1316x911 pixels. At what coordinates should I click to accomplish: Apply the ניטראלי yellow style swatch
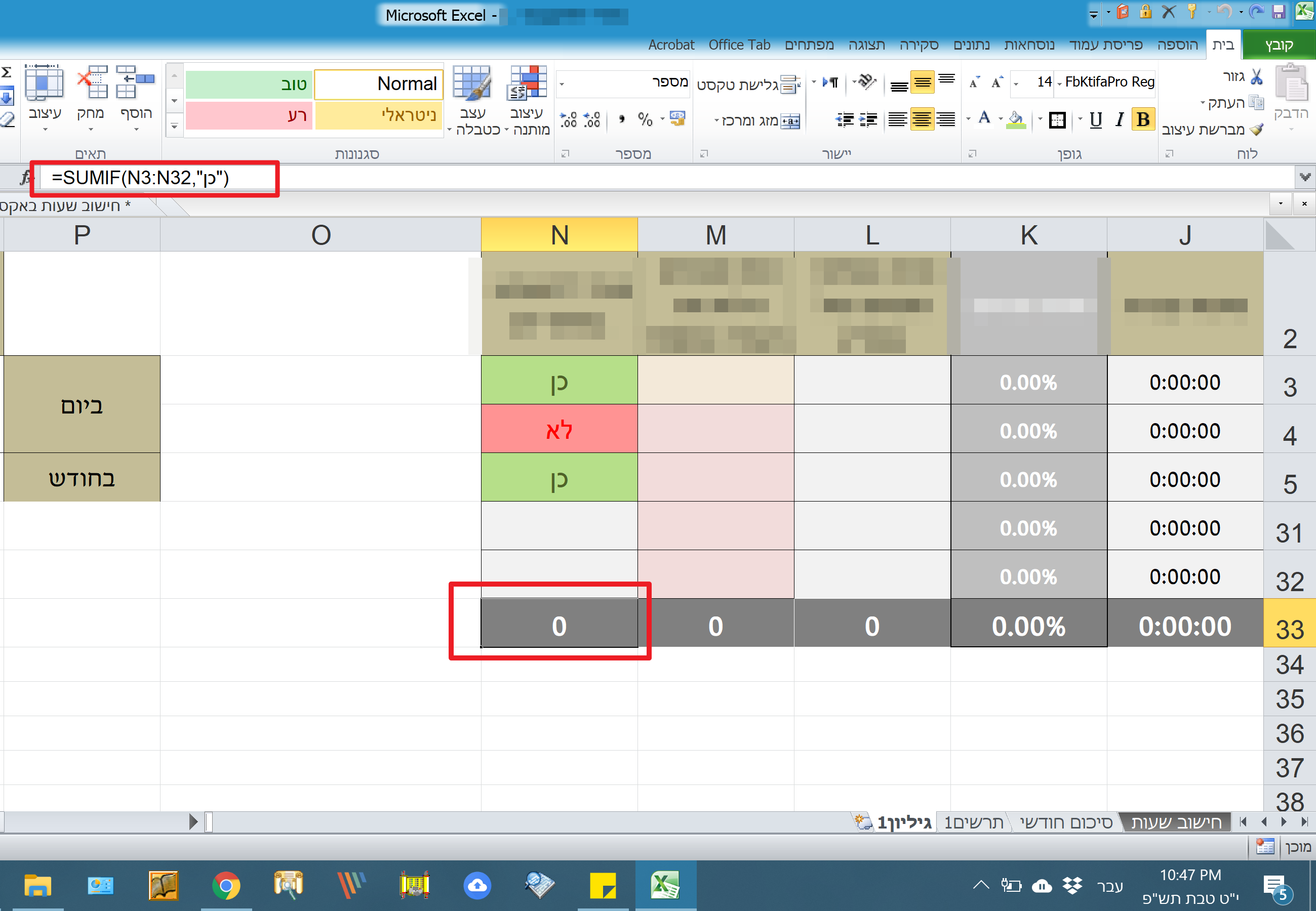point(379,115)
